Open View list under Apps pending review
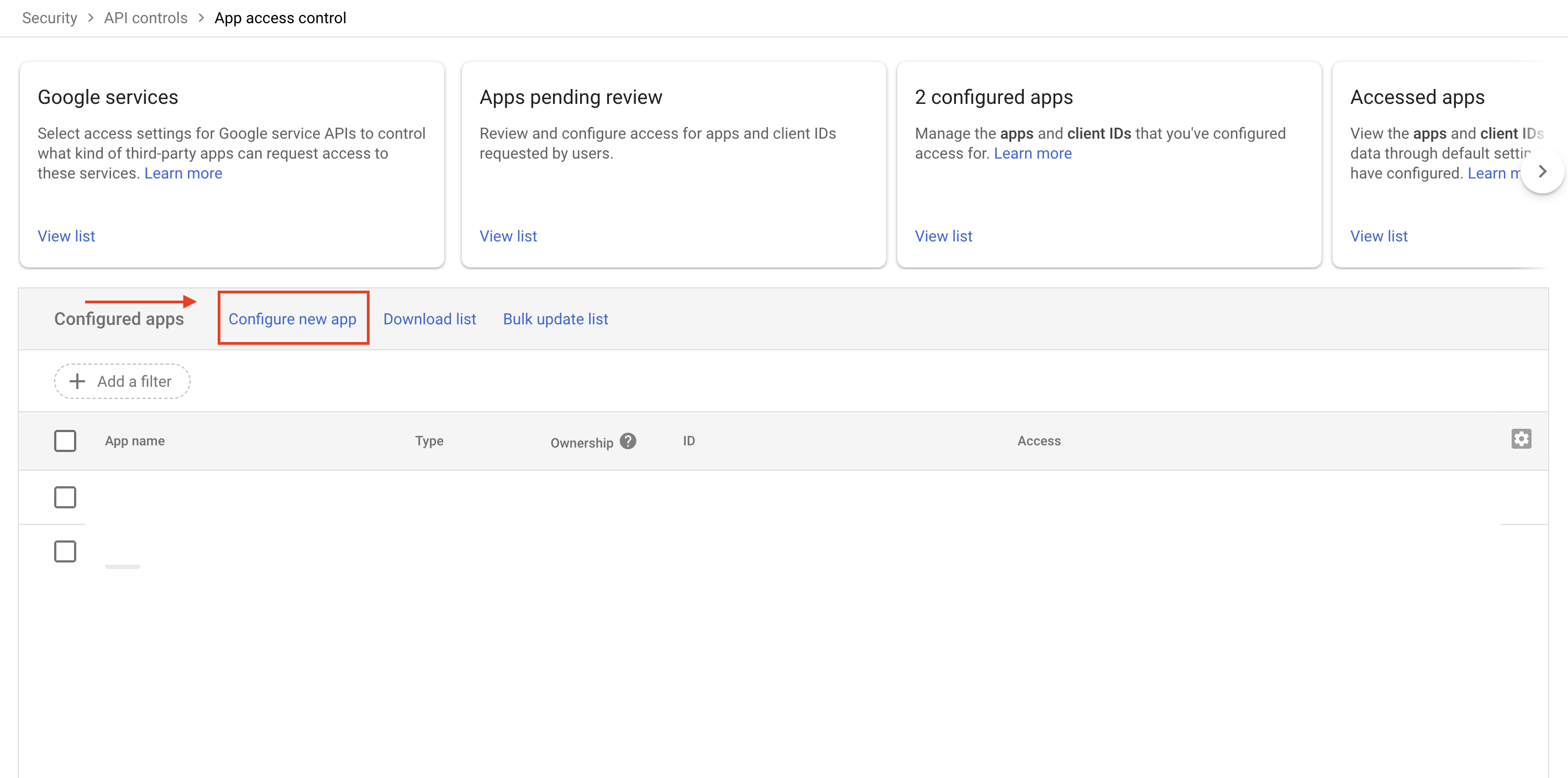This screenshot has width=1568, height=778. point(508,236)
